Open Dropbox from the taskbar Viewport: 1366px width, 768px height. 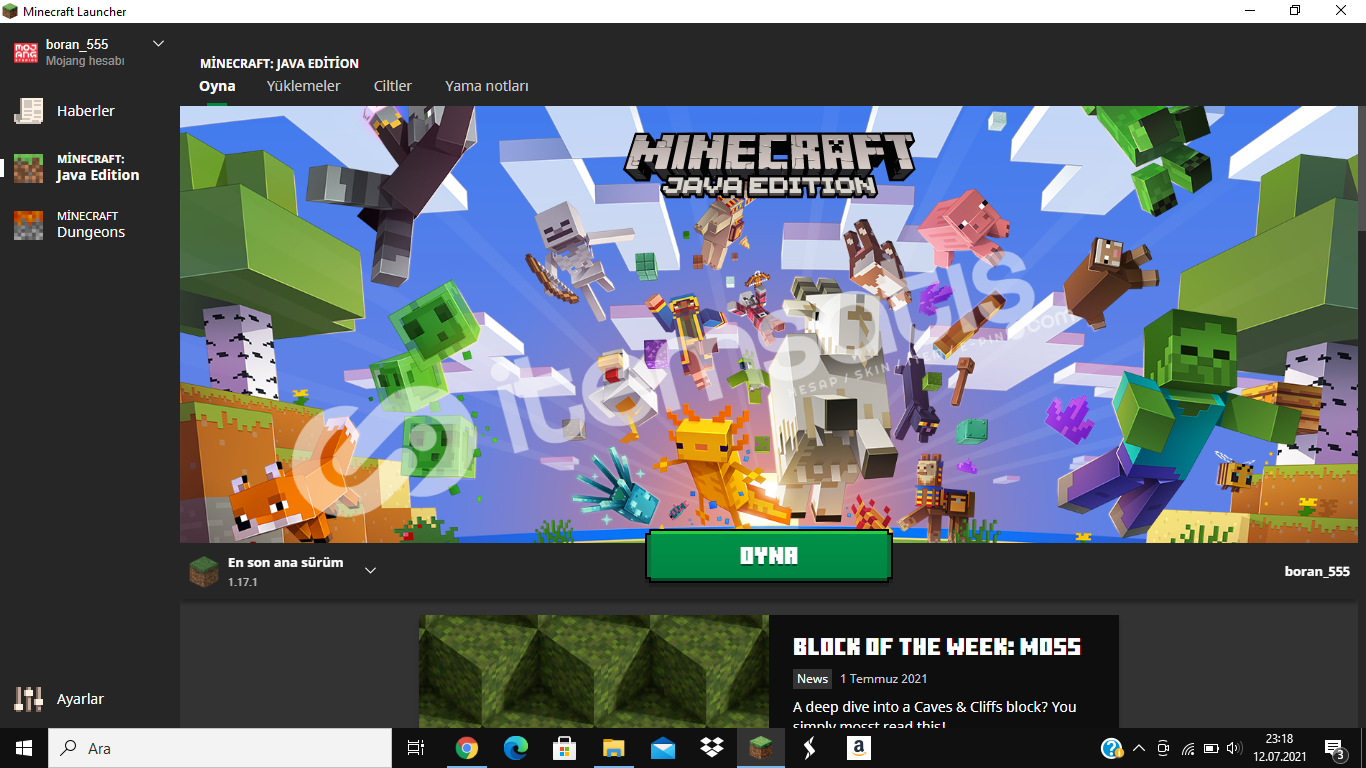711,748
